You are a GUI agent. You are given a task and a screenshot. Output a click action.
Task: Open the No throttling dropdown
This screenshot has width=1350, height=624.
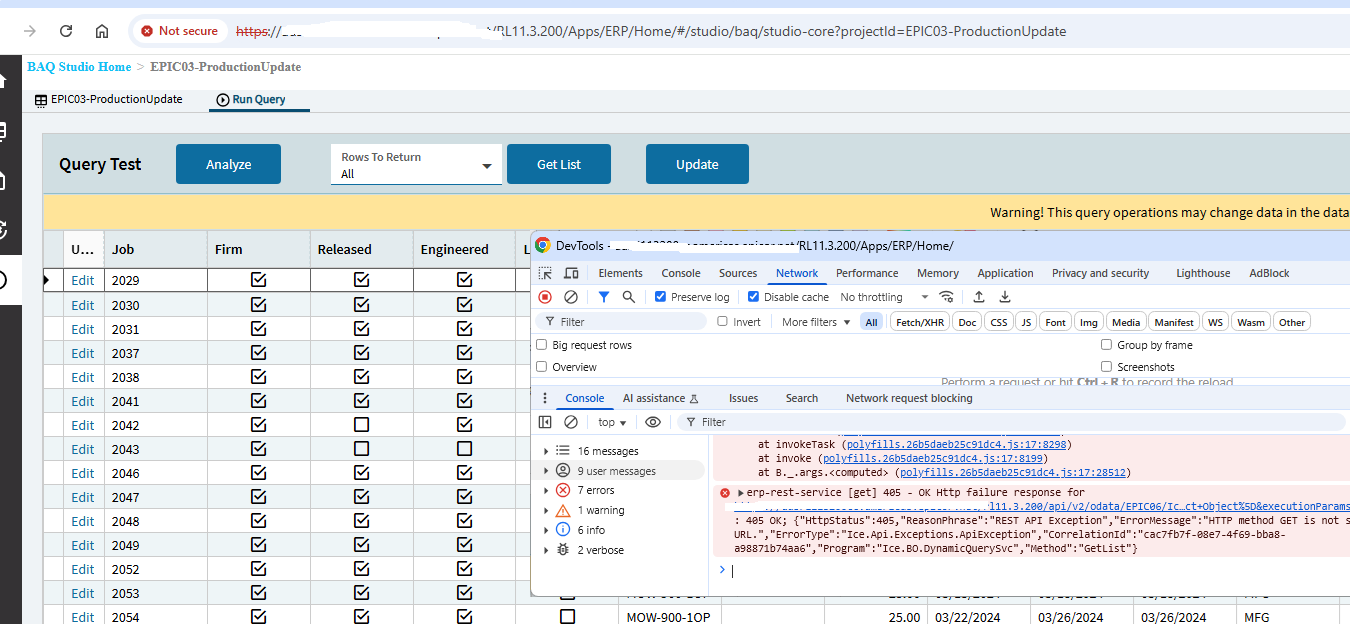[885, 297]
